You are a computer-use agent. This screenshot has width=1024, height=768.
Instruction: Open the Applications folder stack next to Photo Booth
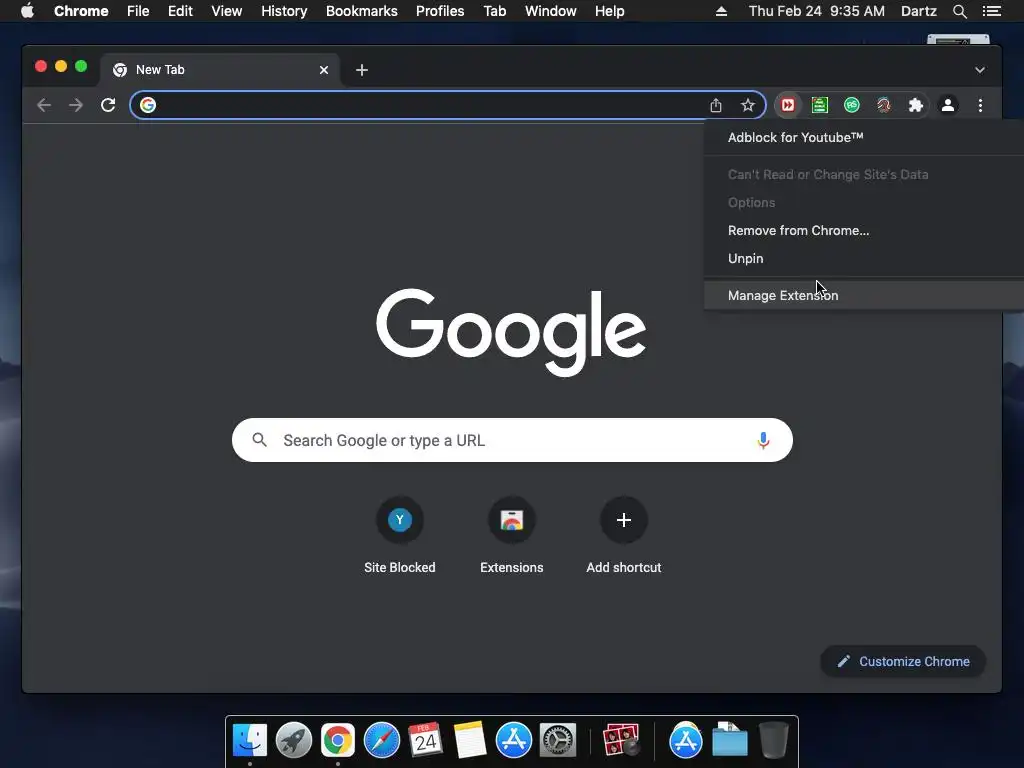[x=685, y=740]
